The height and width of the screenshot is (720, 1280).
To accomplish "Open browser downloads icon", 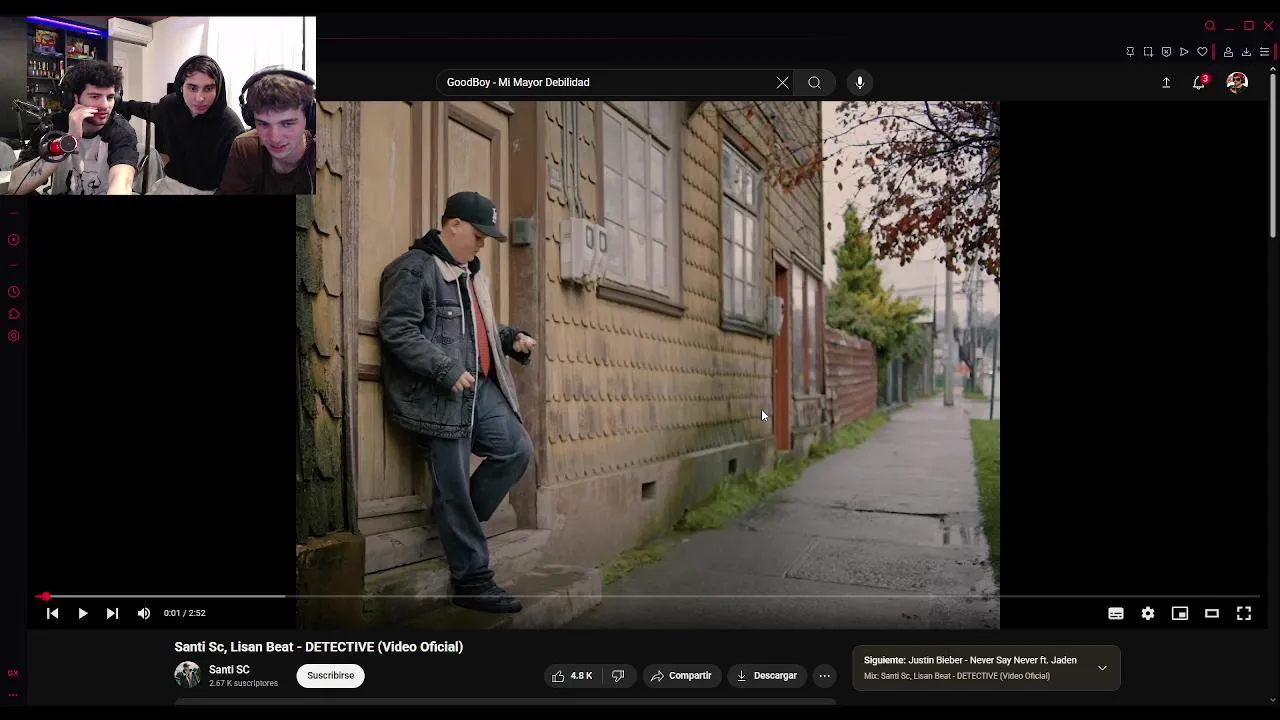I will (x=1246, y=52).
